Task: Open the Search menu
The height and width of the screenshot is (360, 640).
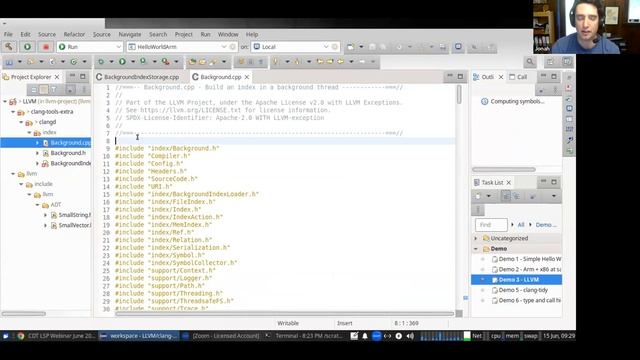Action: pyautogui.click(x=158, y=34)
